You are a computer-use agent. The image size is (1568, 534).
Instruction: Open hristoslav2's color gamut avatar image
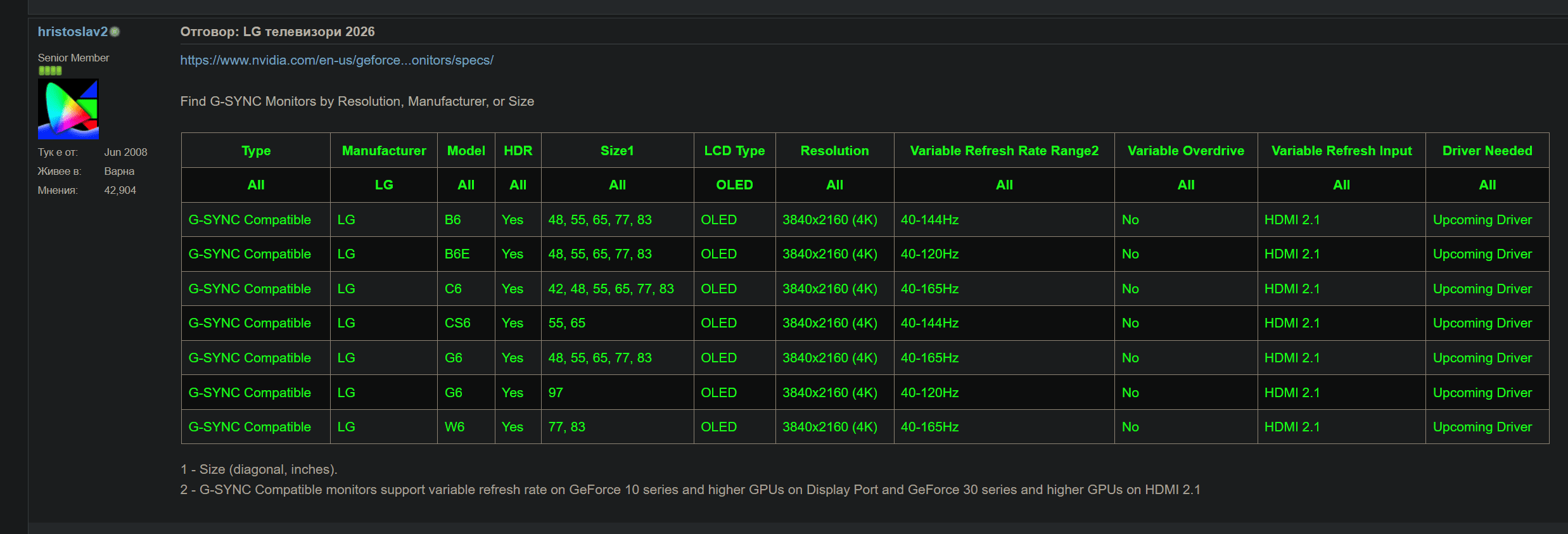pos(68,109)
